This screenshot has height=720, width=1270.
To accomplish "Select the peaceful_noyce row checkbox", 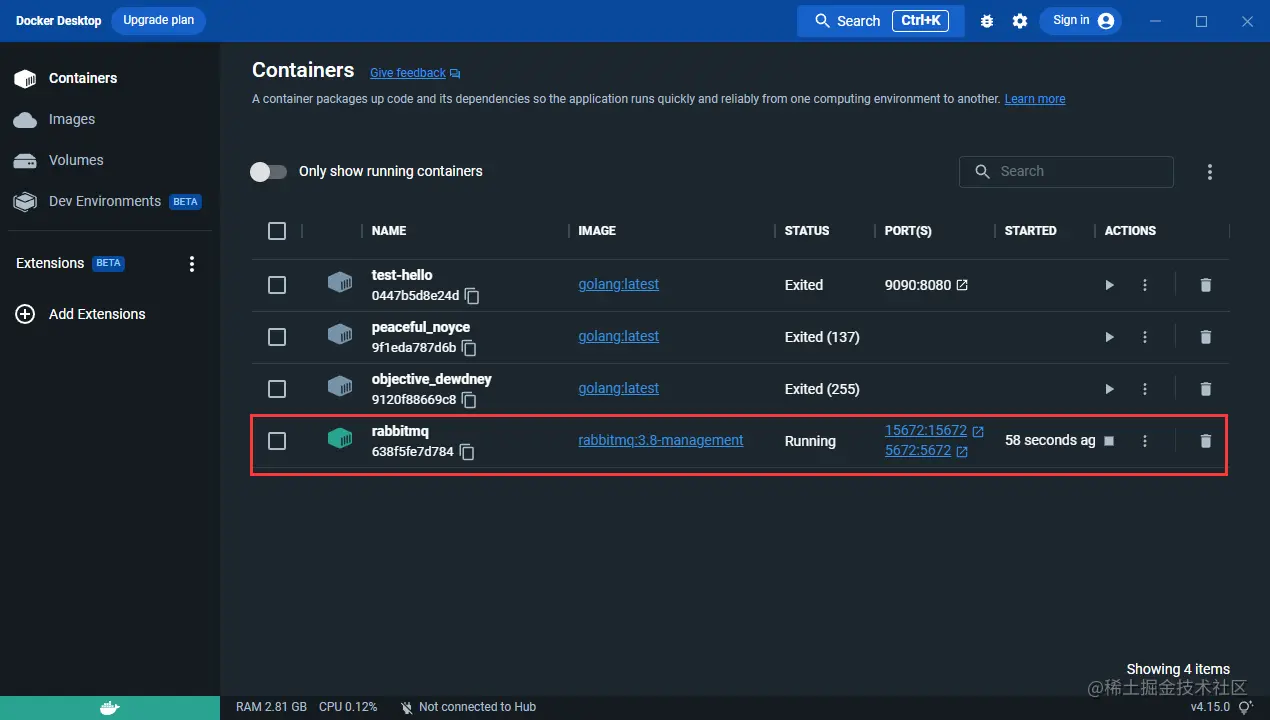I will click(277, 337).
